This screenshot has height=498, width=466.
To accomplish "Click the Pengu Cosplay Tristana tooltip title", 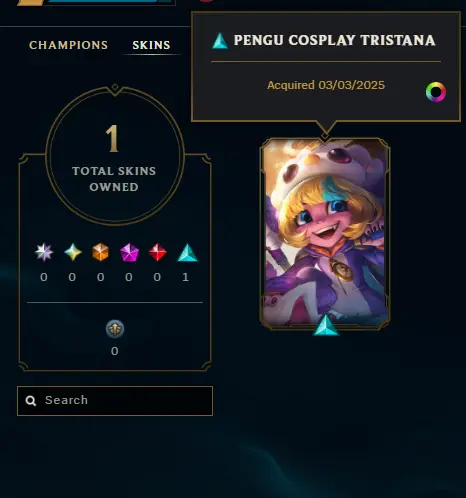I will click(334, 40).
